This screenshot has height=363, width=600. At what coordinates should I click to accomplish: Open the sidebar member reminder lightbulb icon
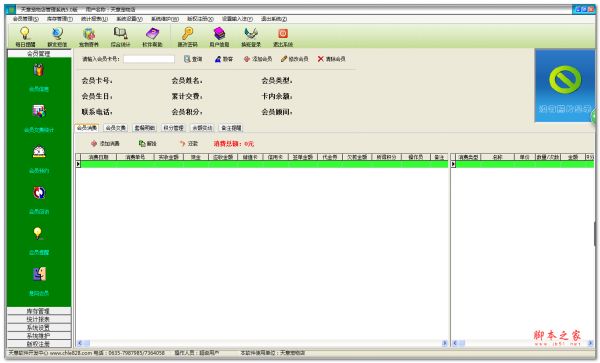pos(38,233)
